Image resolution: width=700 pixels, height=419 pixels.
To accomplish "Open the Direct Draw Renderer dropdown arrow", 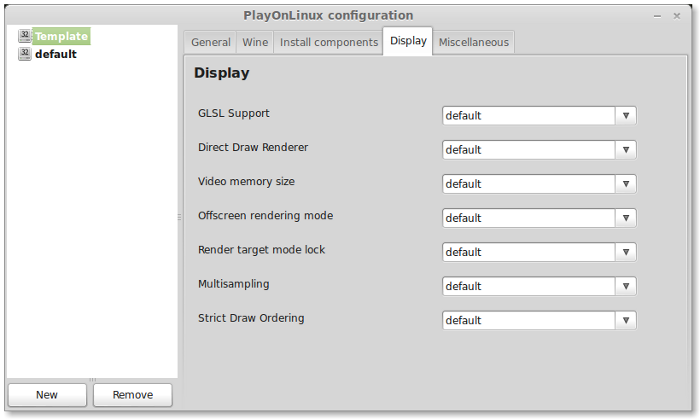I will click(626, 150).
